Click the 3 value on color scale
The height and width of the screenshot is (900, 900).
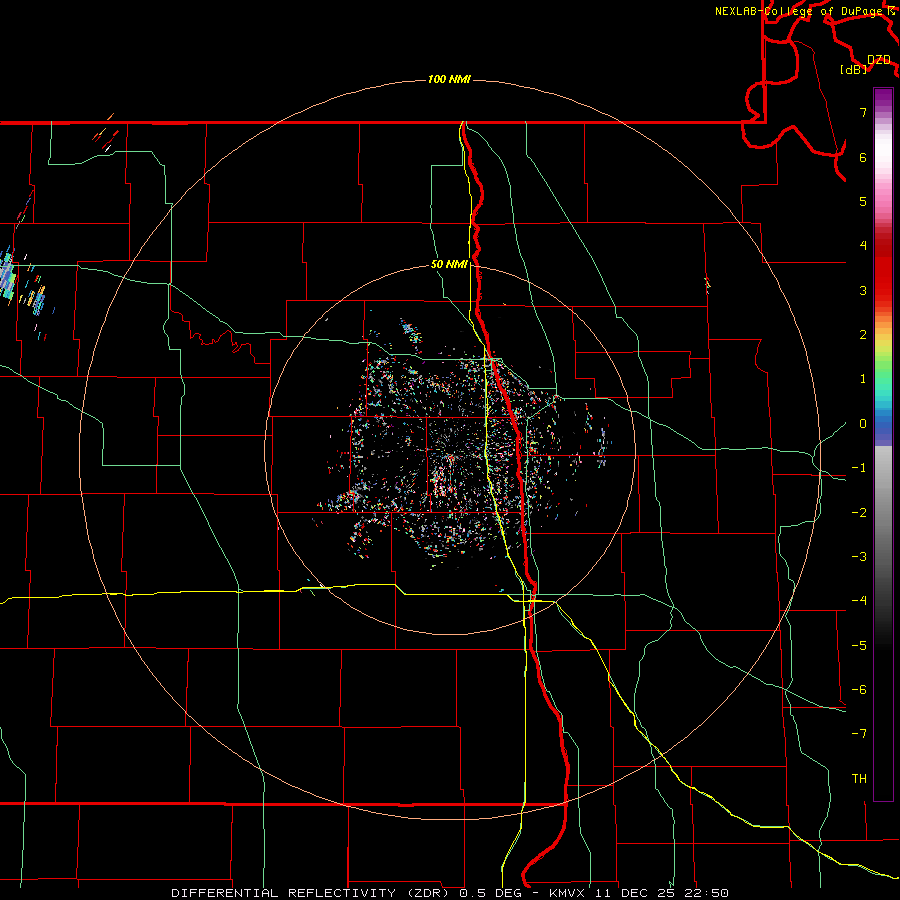[863, 290]
